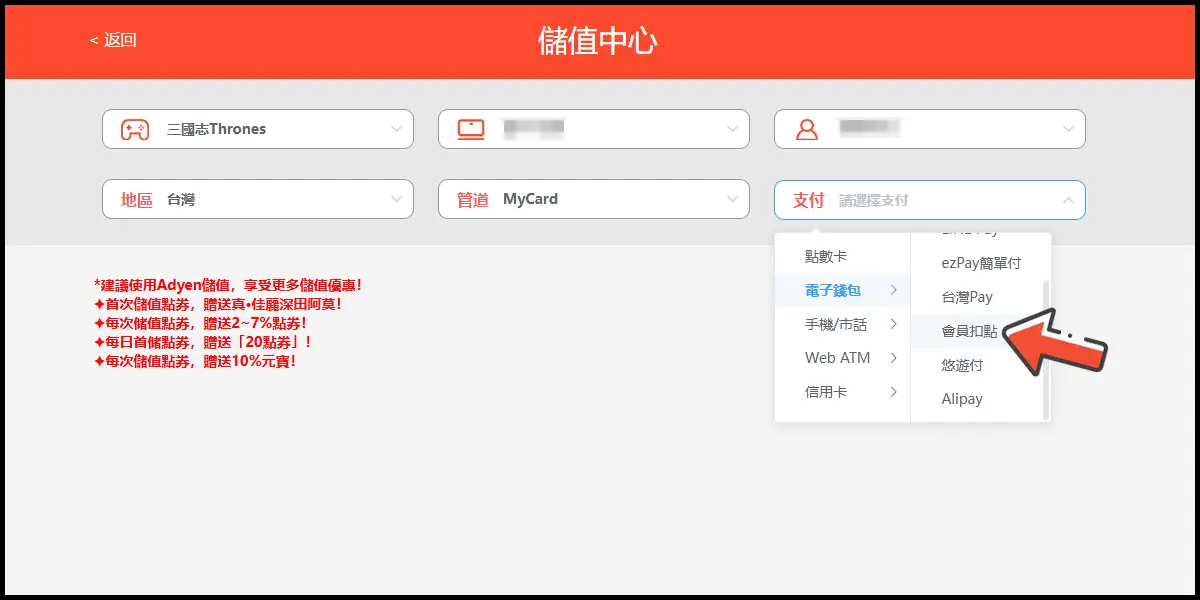Screen dimensions: 1200x600
Task: Select Alipay wallet option
Action: click(962, 399)
